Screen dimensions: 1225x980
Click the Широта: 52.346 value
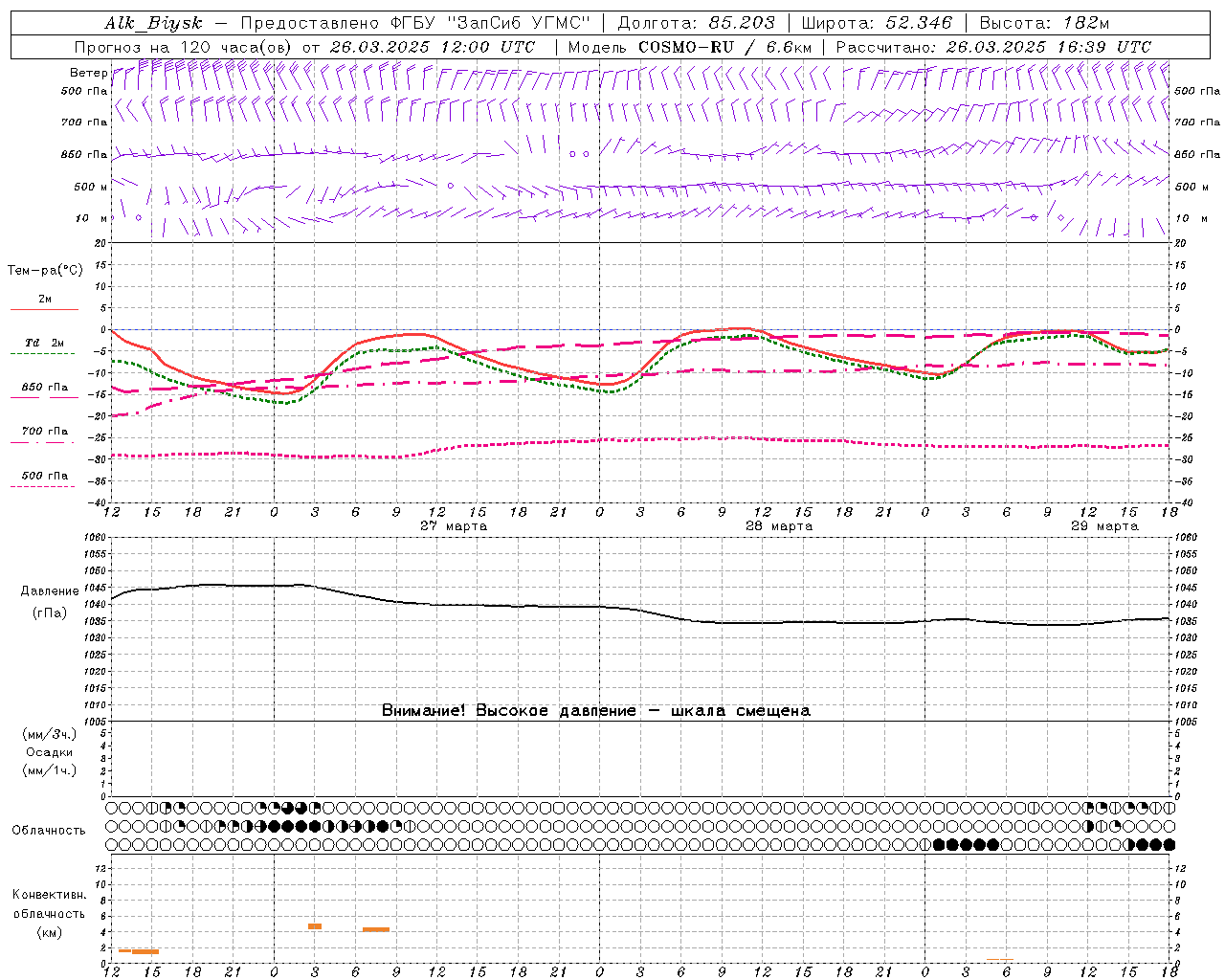877,23
